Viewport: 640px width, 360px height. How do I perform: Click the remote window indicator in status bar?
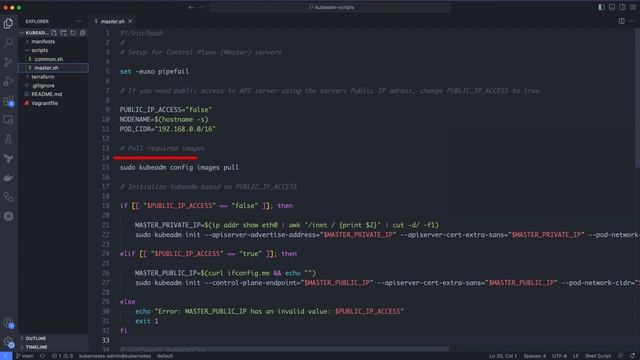pos(6,356)
